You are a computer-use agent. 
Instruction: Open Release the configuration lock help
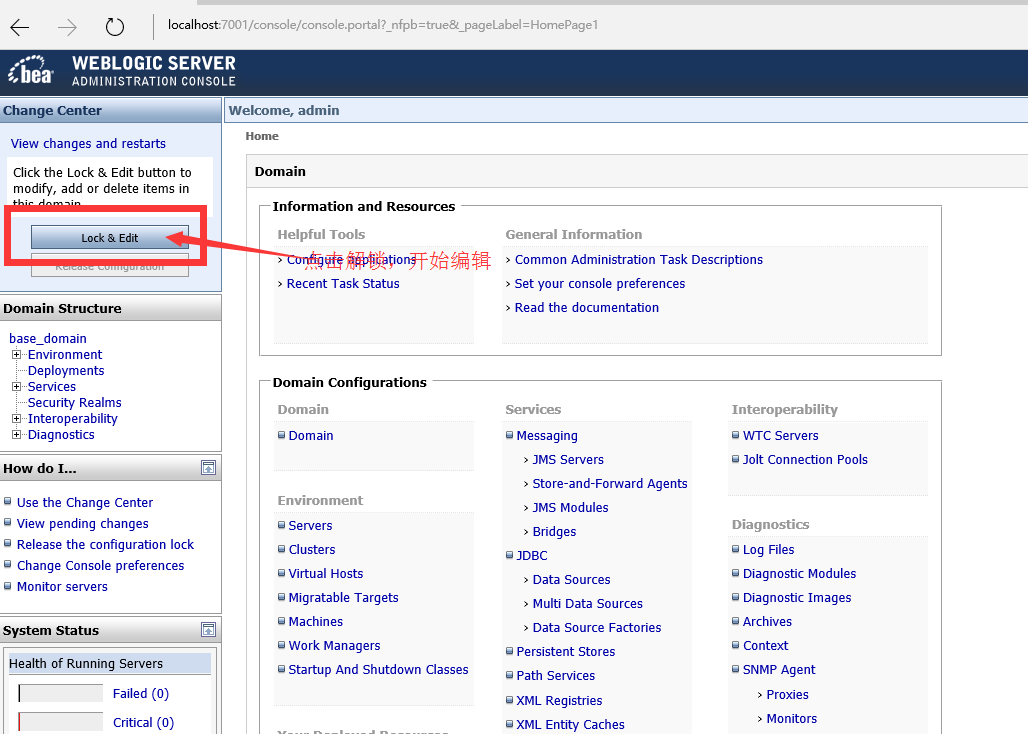[x=106, y=545]
